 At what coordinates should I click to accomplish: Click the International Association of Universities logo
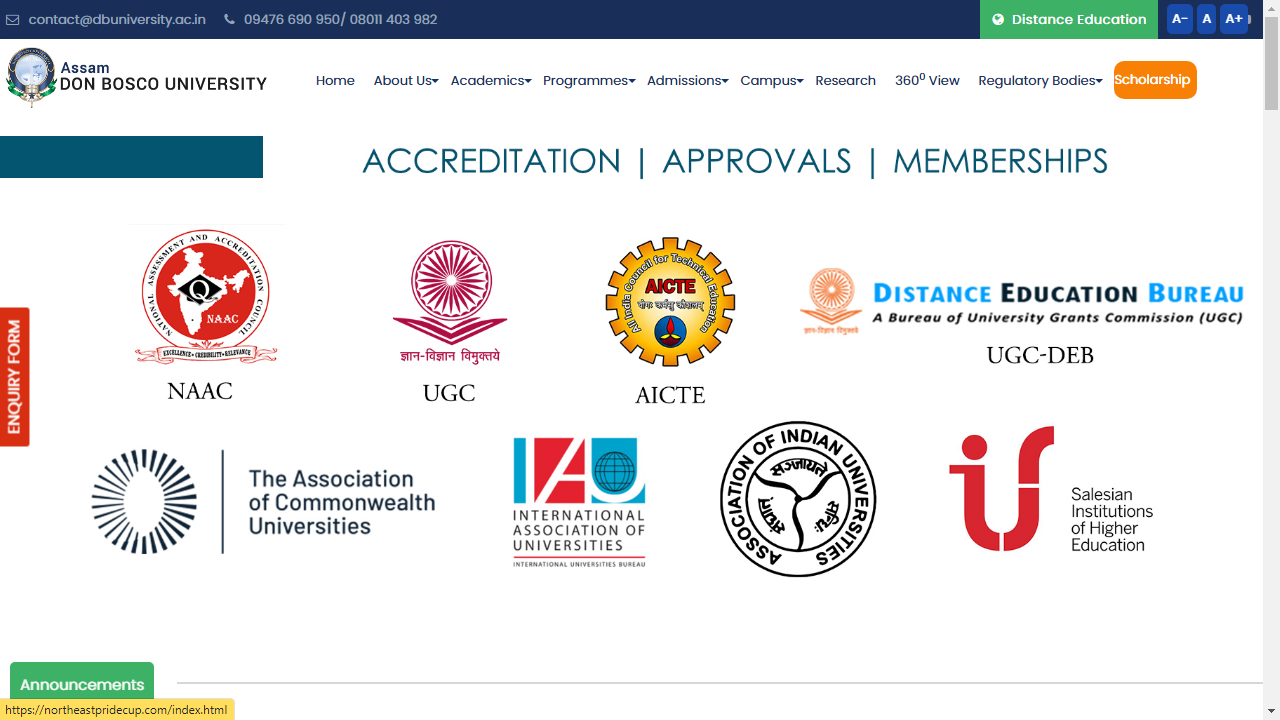pos(579,502)
